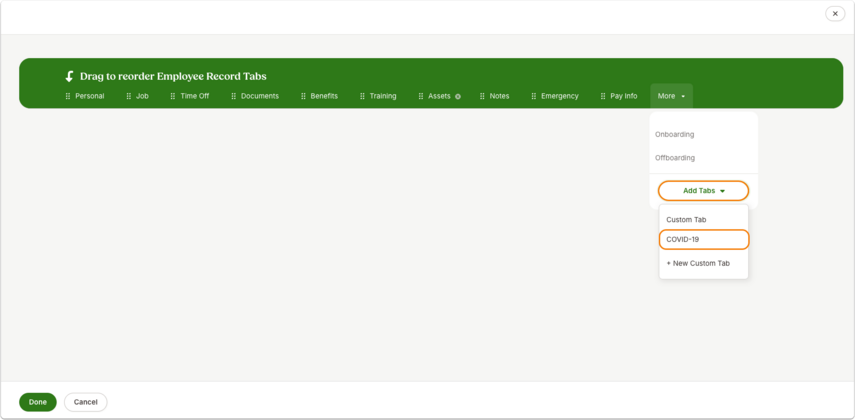The width and height of the screenshot is (855, 420).
Task: Select COVID-19 from the Add Tabs list
Action: pos(704,239)
